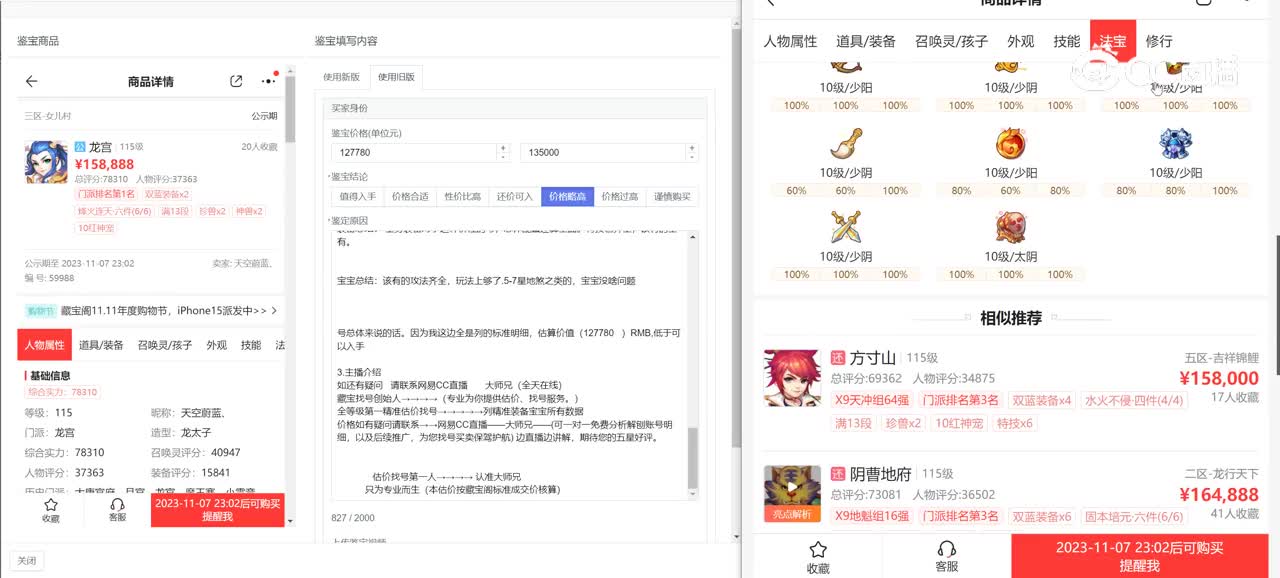The height and width of the screenshot is (578, 1280).
Task: Open 人物属性 tab in right panel
Action: click(790, 41)
